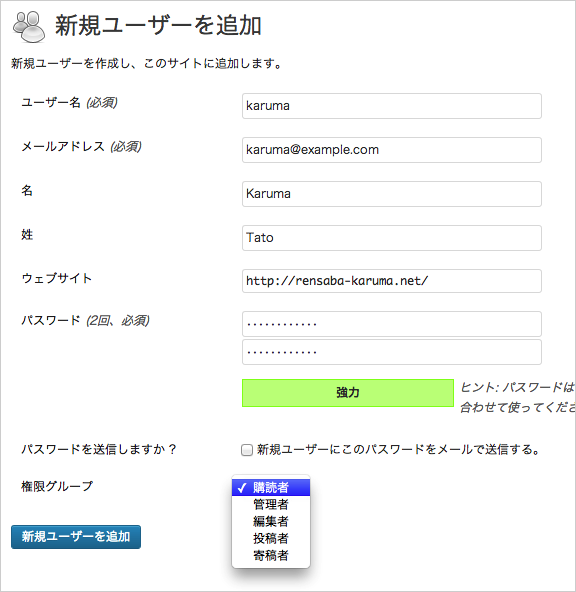Focus the email field karuma@example.com
Viewport: 576px width, 592px height.
tap(392, 150)
